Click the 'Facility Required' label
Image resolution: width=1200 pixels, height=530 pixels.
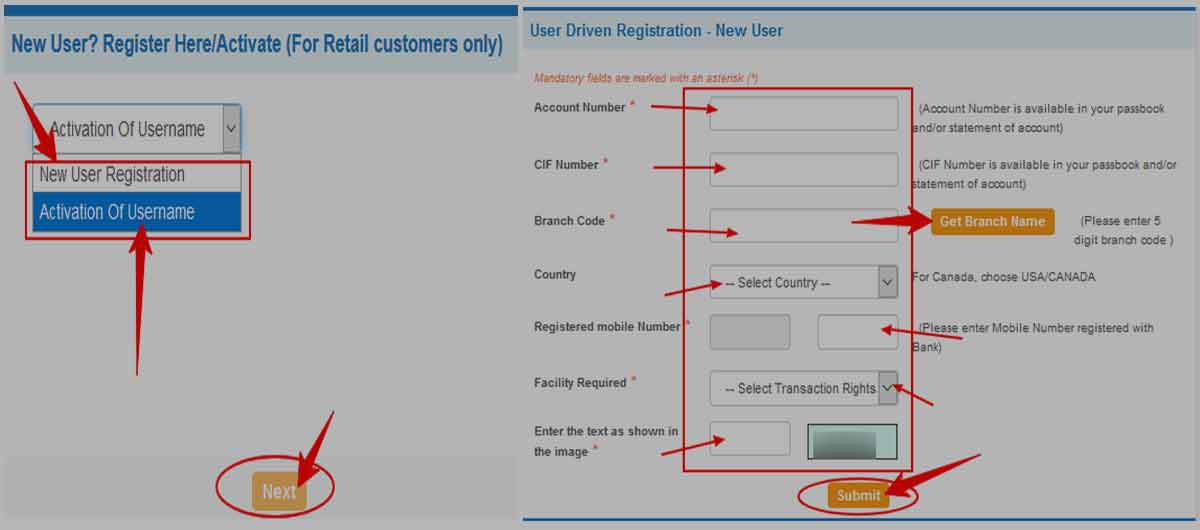(x=580, y=382)
